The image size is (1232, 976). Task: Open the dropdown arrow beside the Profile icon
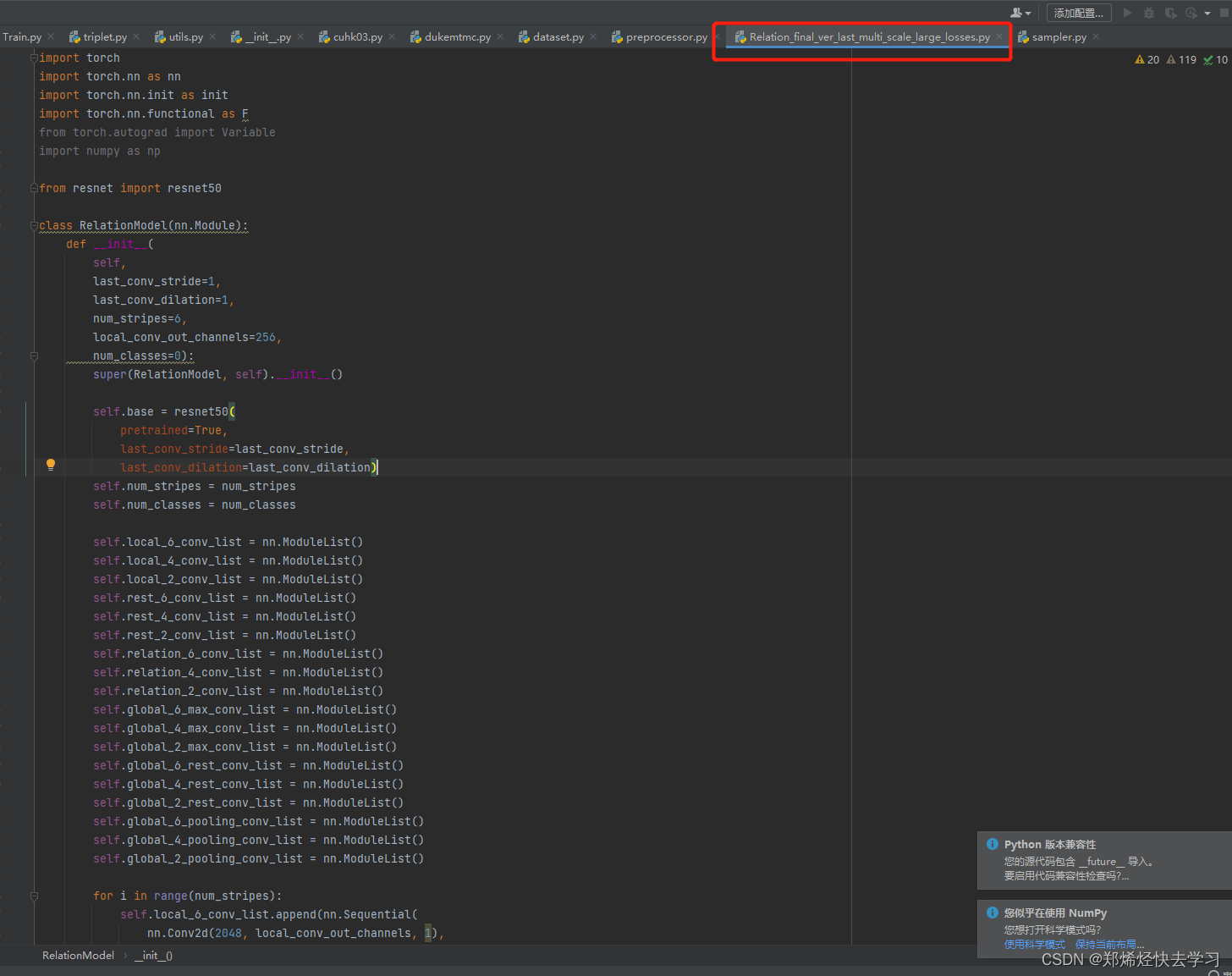1207,14
